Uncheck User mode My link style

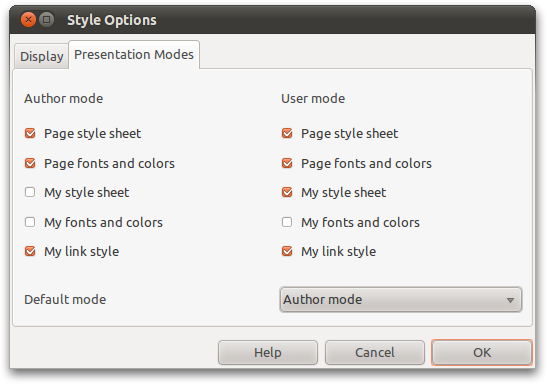tap(287, 251)
